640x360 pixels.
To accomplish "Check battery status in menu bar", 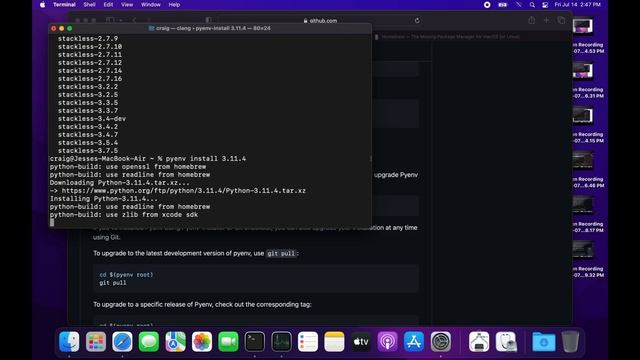I will [503, 4].
